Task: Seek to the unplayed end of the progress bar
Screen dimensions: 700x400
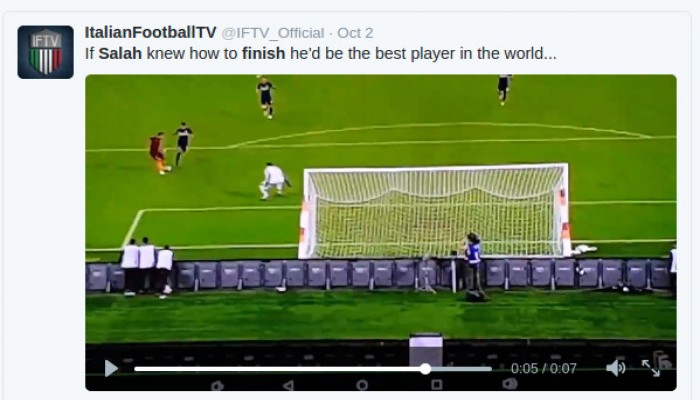Action: [460, 369]
